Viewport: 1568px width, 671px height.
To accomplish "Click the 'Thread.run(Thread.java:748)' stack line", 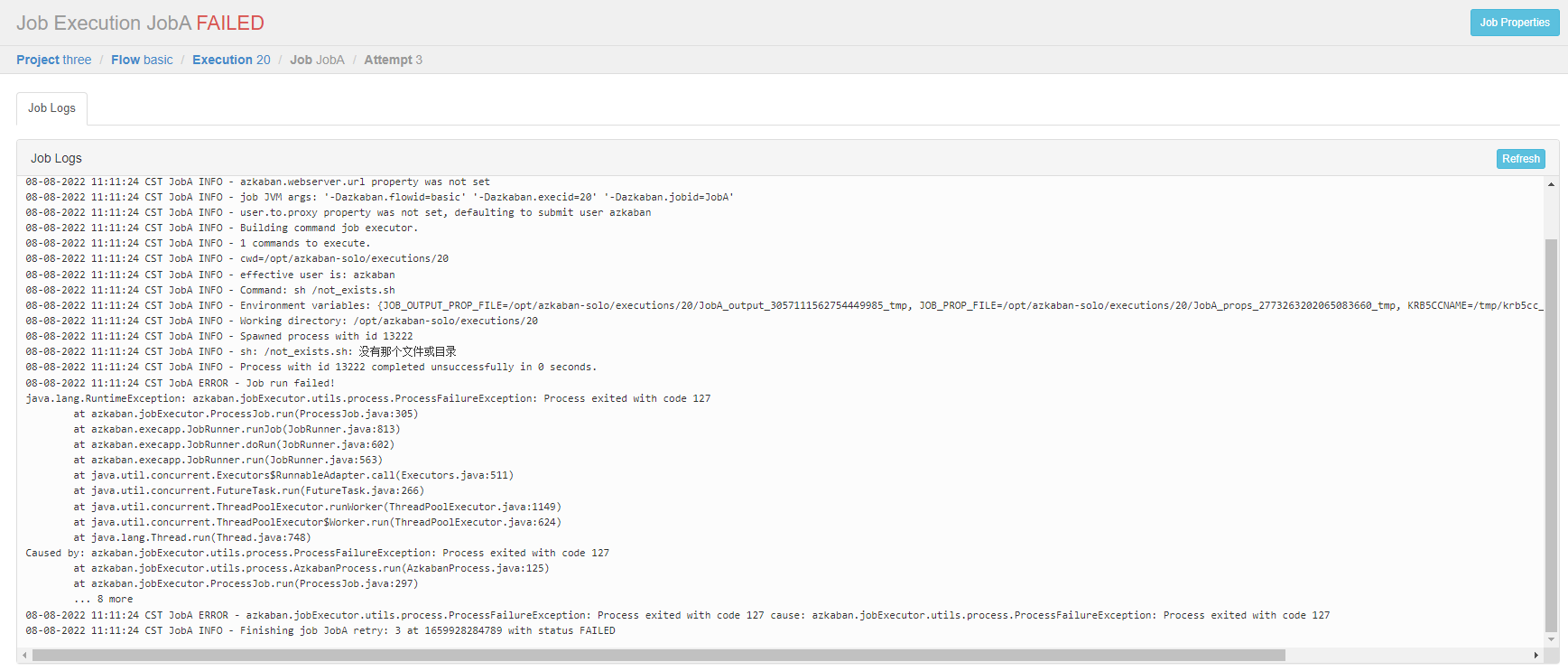I will pyautogui.click(x=192, y=537).
